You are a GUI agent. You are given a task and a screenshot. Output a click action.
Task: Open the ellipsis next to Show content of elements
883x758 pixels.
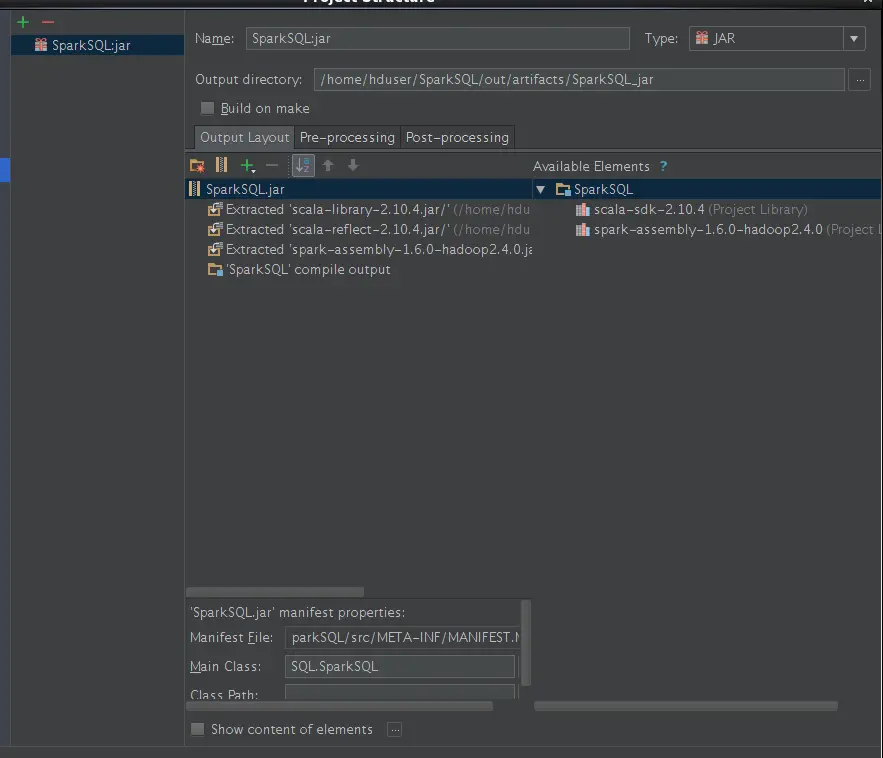tap(395, 730)
